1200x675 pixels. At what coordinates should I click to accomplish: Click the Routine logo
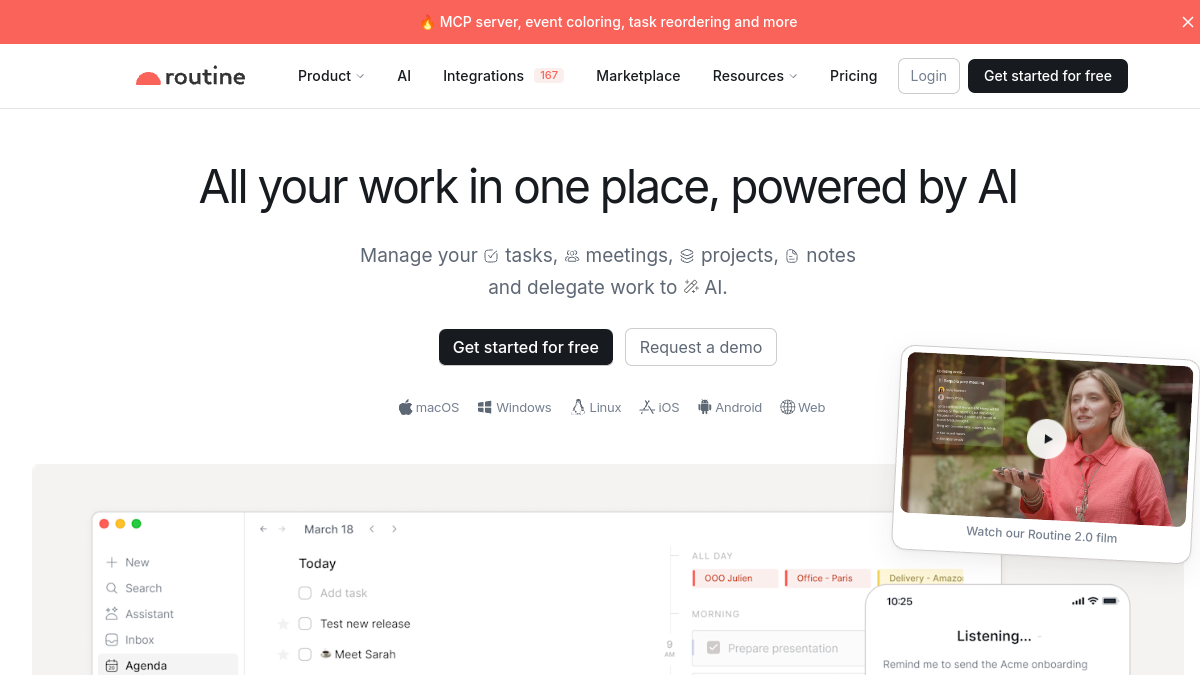click(190, 76)
